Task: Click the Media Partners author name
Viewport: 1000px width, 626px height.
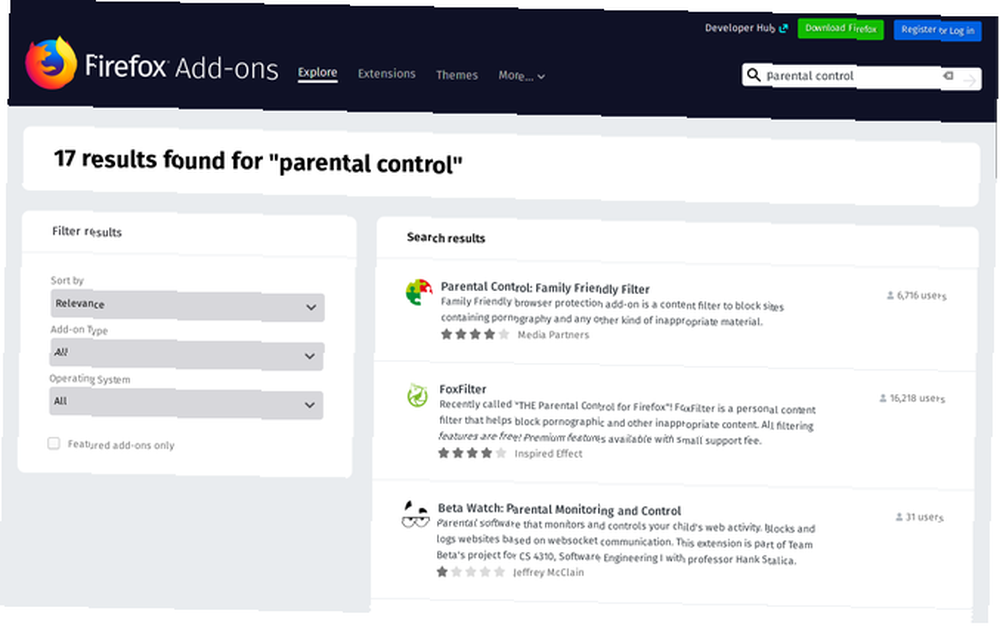Action: (x=554, y=334)
